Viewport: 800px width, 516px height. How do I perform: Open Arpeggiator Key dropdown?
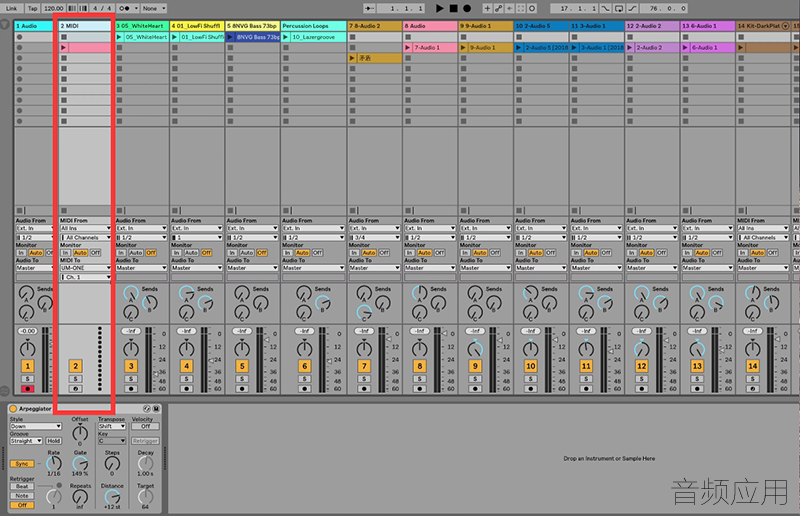pos(112,441)
